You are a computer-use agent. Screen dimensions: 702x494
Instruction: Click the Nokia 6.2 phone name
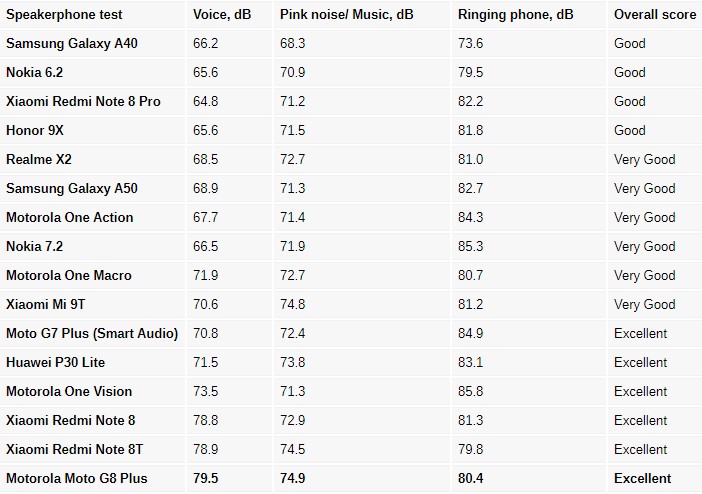click(x=34, y=72)
